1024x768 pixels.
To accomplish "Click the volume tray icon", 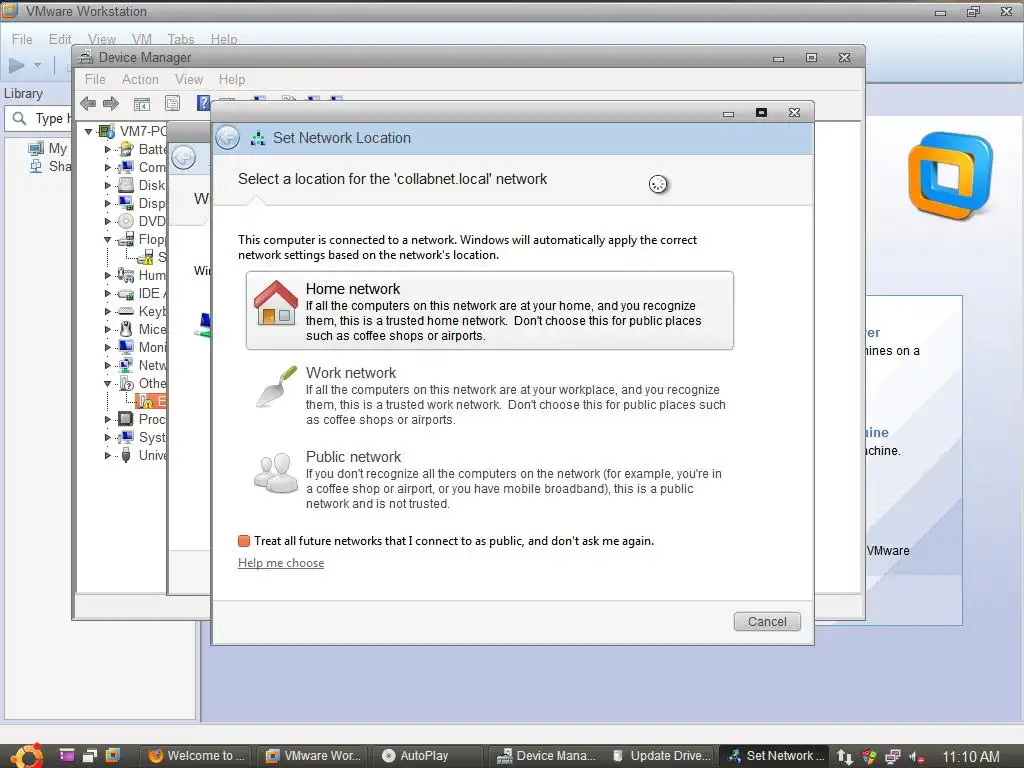I will click(x=917, y=756).
